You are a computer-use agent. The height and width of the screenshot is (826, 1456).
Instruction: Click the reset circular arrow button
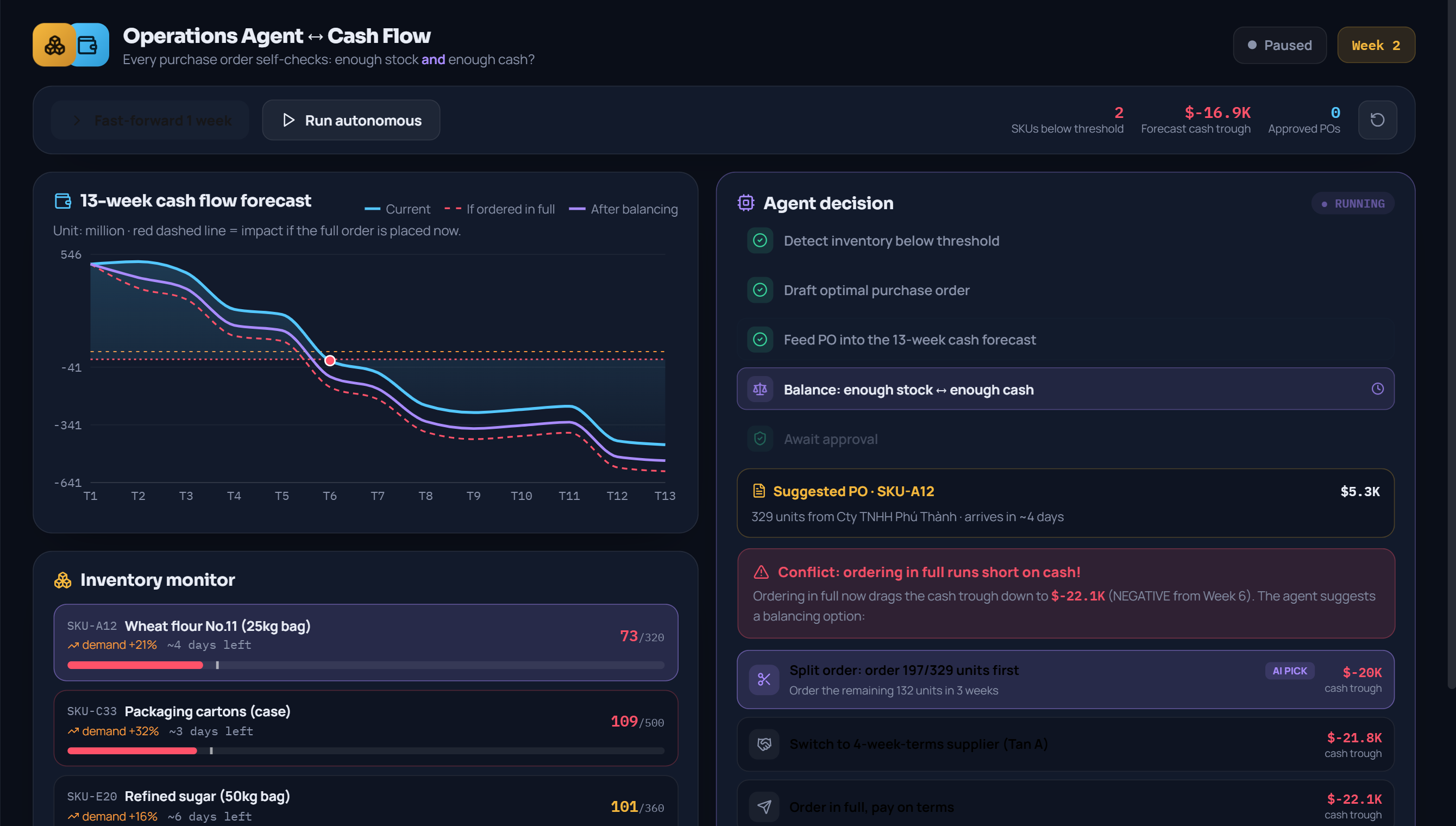pyautogui.click(x=1377, y=120)
